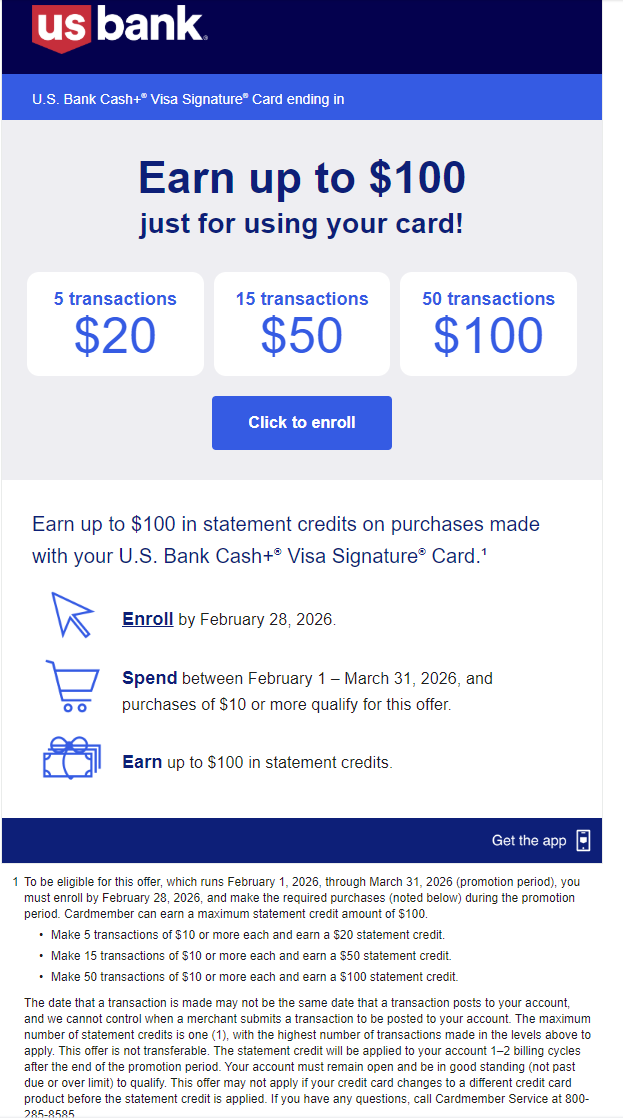Click the bold Earn step text
The image size is (623, 1118).
(x=142, y=762)
